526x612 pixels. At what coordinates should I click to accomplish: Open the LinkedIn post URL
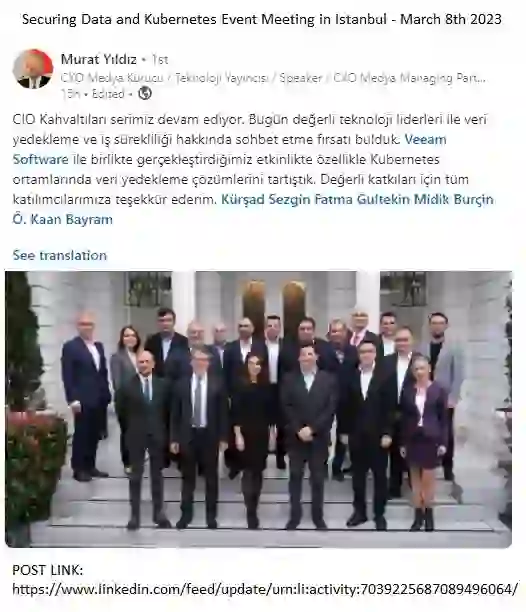265,589
